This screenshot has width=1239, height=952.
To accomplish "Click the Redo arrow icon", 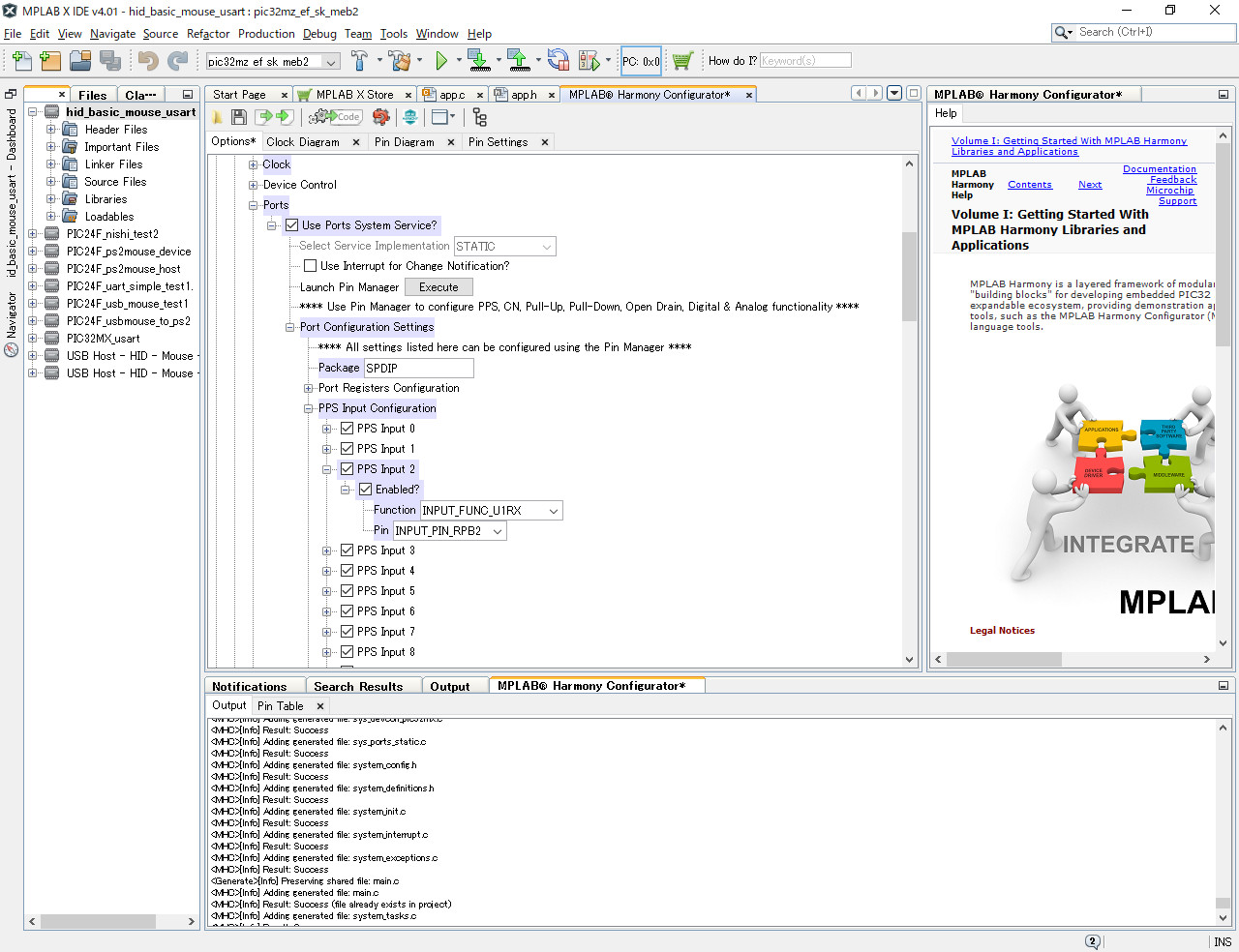I will point(178,61).
